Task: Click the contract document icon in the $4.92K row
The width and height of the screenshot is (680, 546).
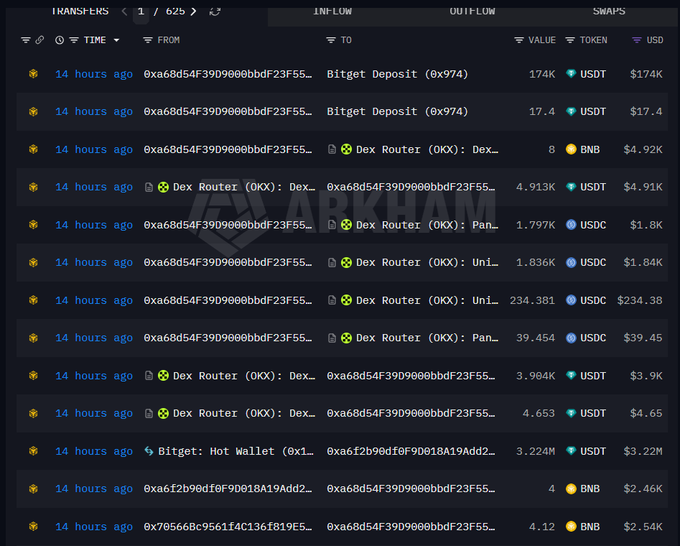Action: pyautogui.click(x=332, y=150)
